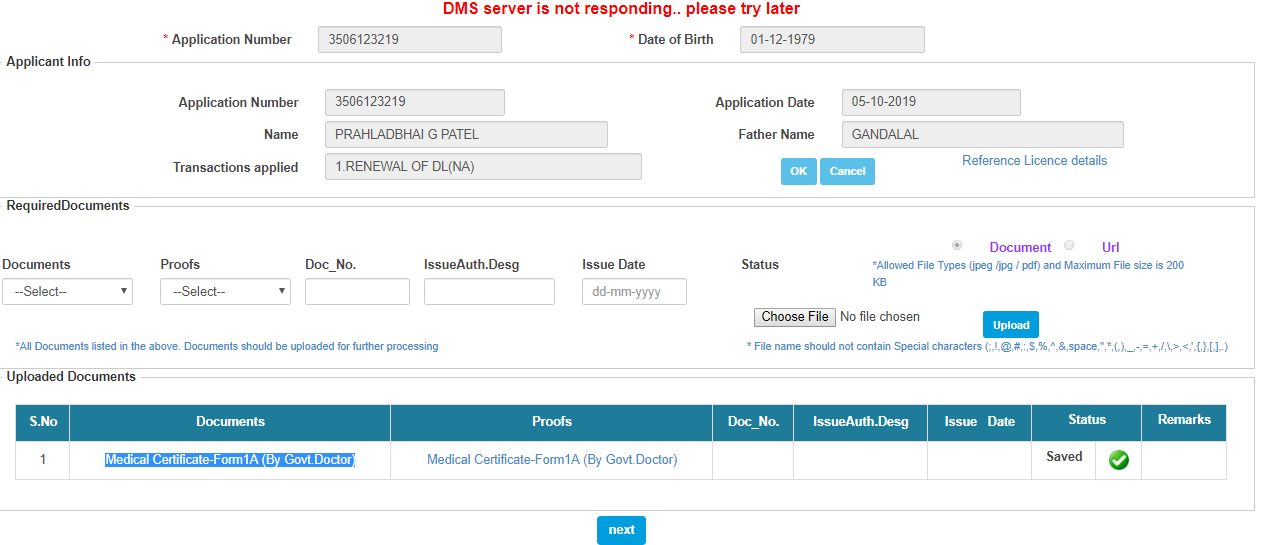1263x545 pixels.
Task: Open Reference Licence details link
Action: coord(1034,160)
